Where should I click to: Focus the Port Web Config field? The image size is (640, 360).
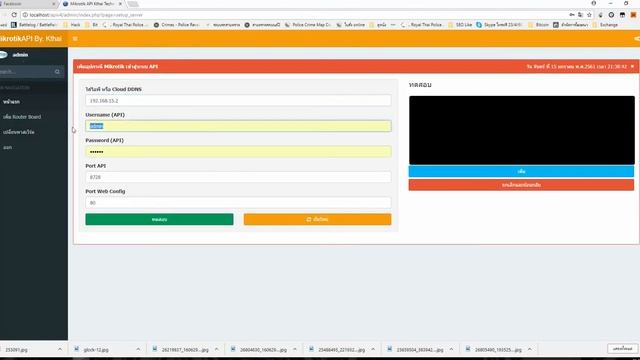(238, 202)
